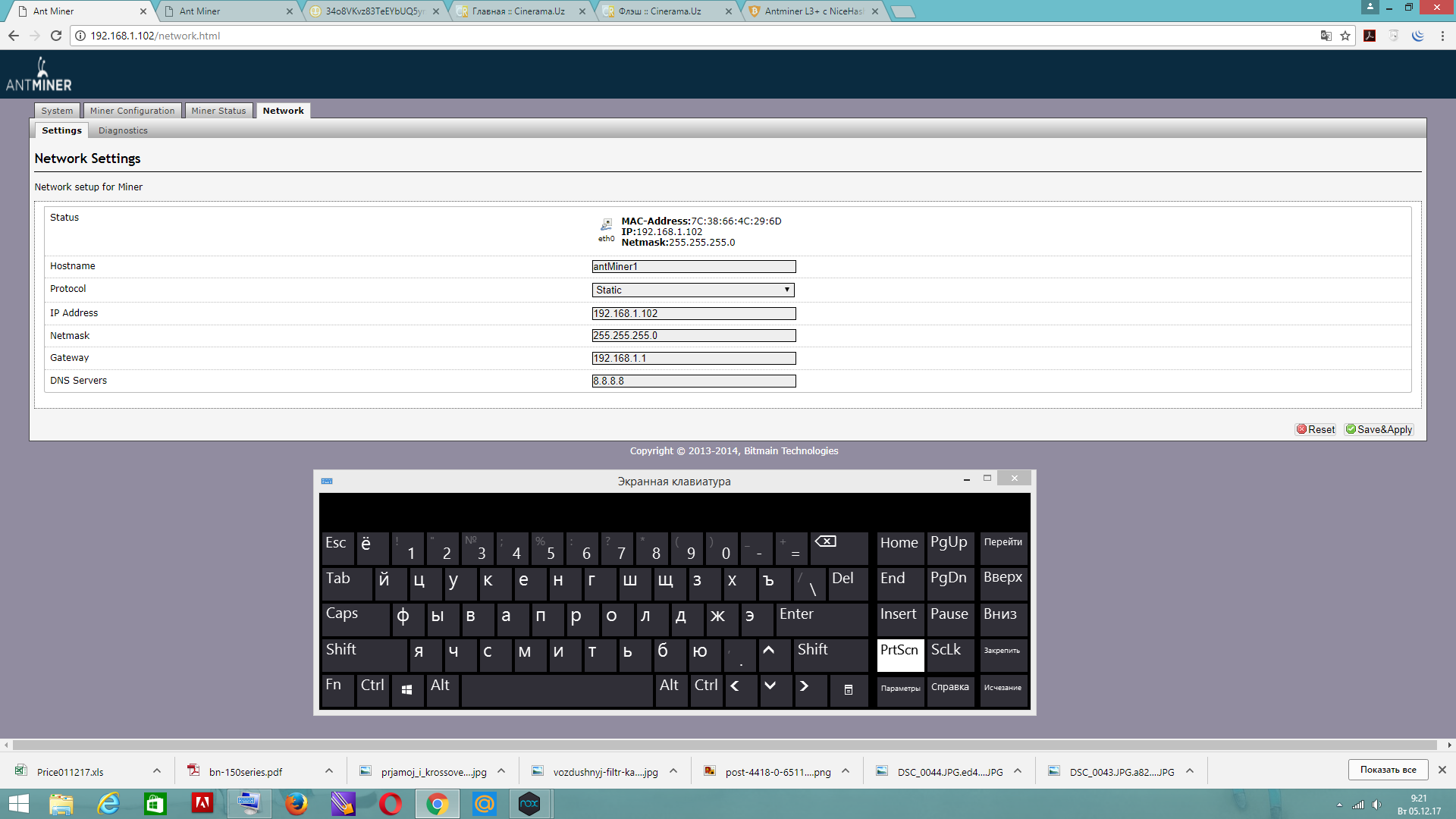
Task: Toggle right Shift on on-screen keyboard
Action: pos(830,655)
